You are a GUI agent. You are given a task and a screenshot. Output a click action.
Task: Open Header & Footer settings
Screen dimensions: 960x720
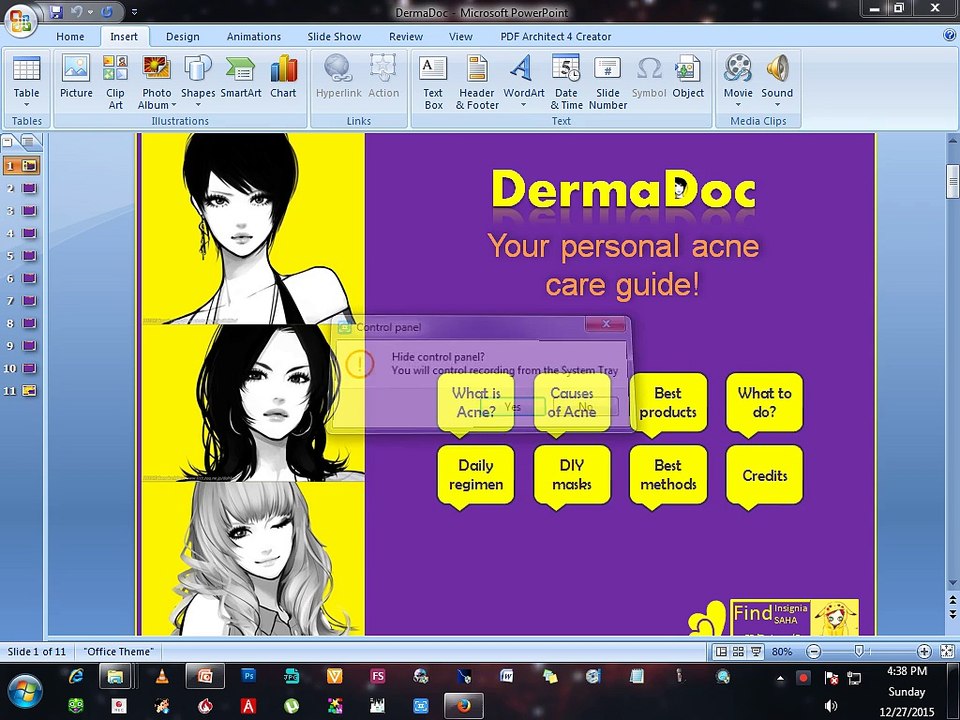click(x=477, y=82)
